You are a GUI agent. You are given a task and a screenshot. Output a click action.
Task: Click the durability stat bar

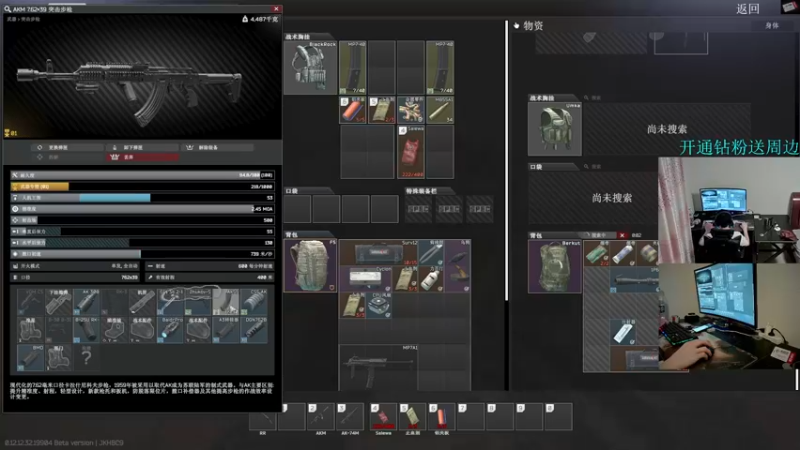coord(142,175)
